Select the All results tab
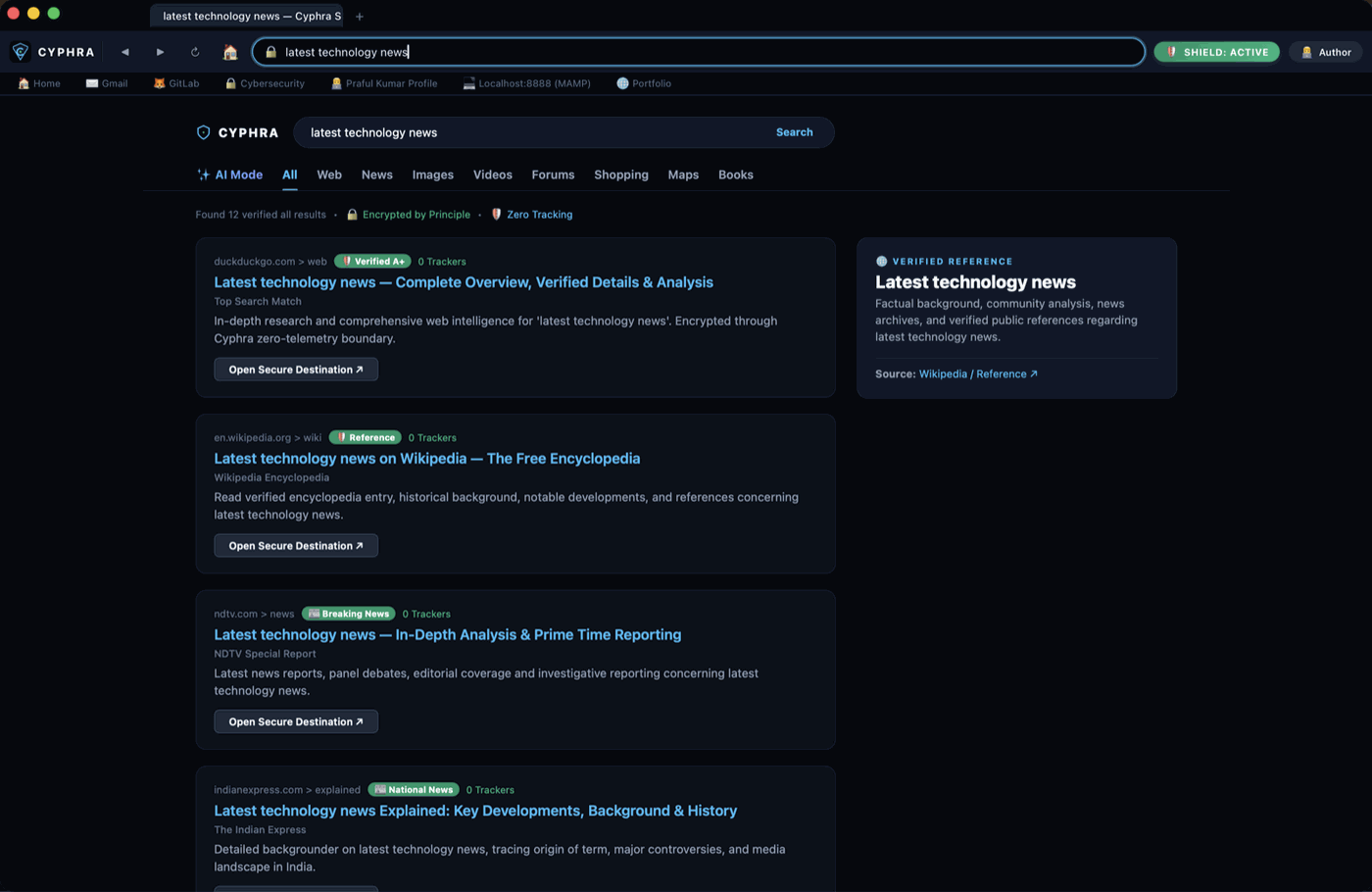Viewport: 1372px width, 892px height. tap(290, 174)
